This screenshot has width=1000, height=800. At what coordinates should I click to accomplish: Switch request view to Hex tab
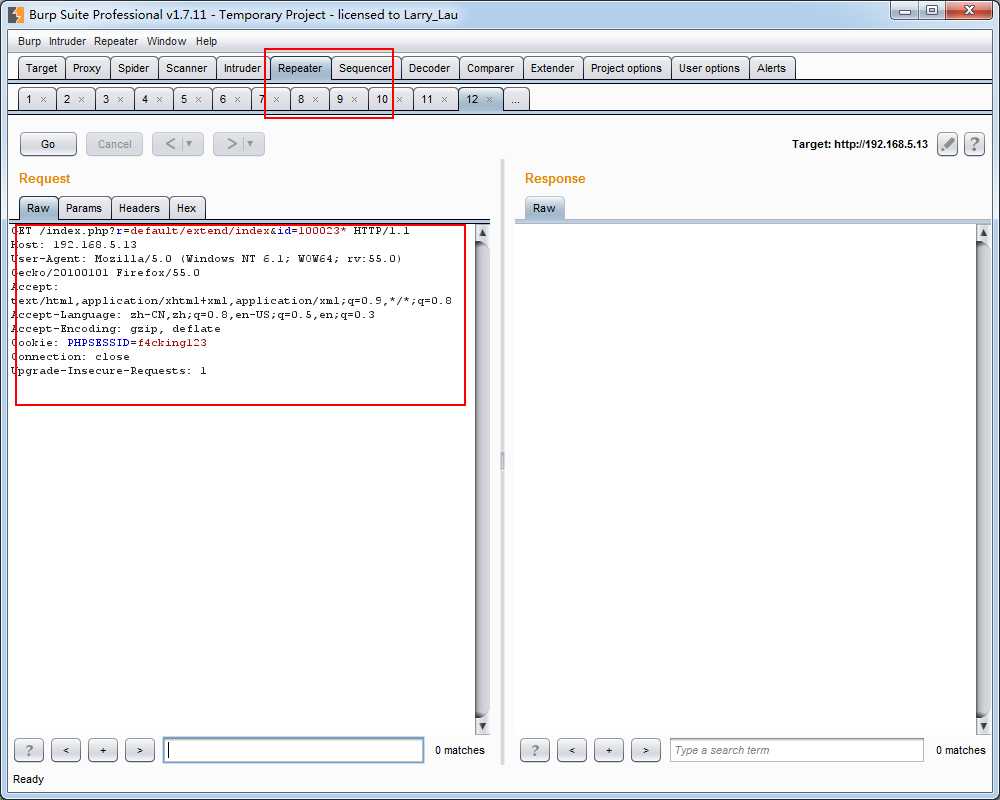tap(186, 208)
